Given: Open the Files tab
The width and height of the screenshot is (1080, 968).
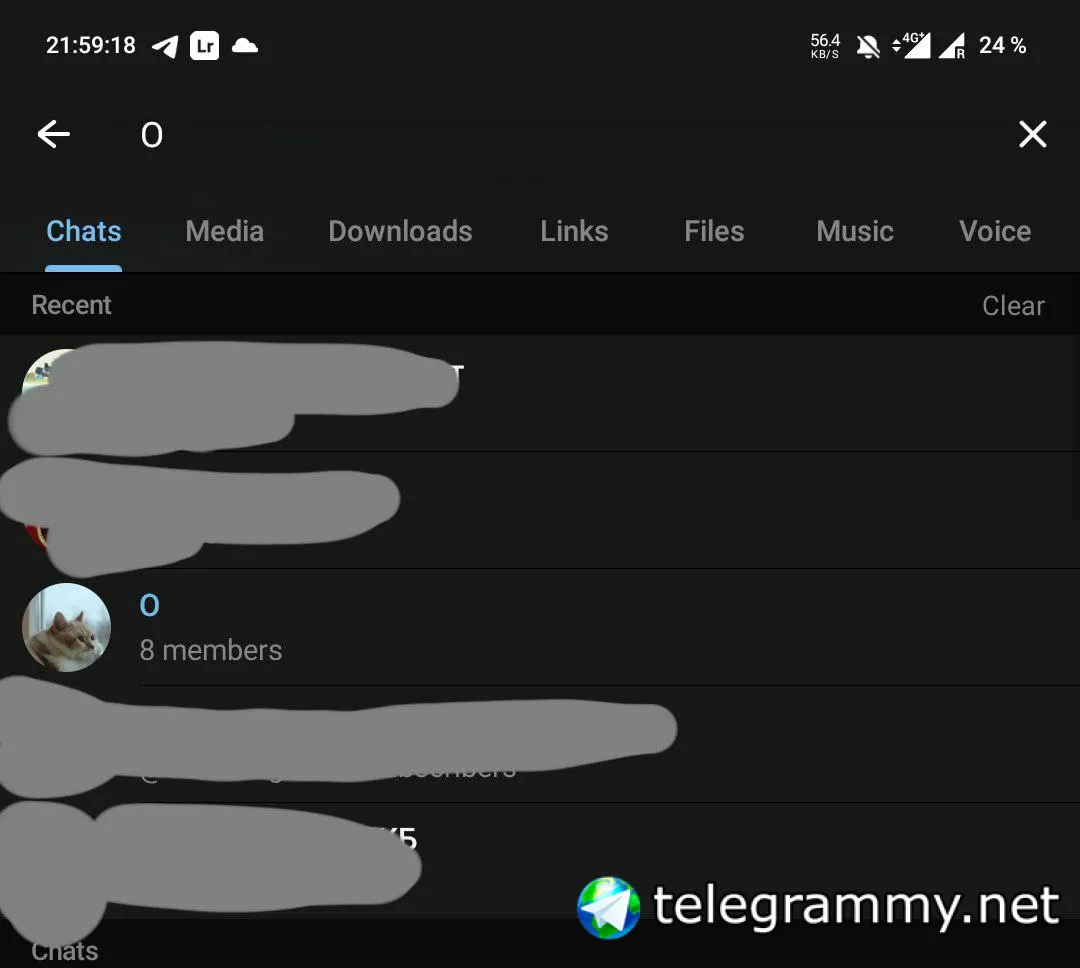Looking at the screenshot, I should pyautogui.click(x=714, y=231).
